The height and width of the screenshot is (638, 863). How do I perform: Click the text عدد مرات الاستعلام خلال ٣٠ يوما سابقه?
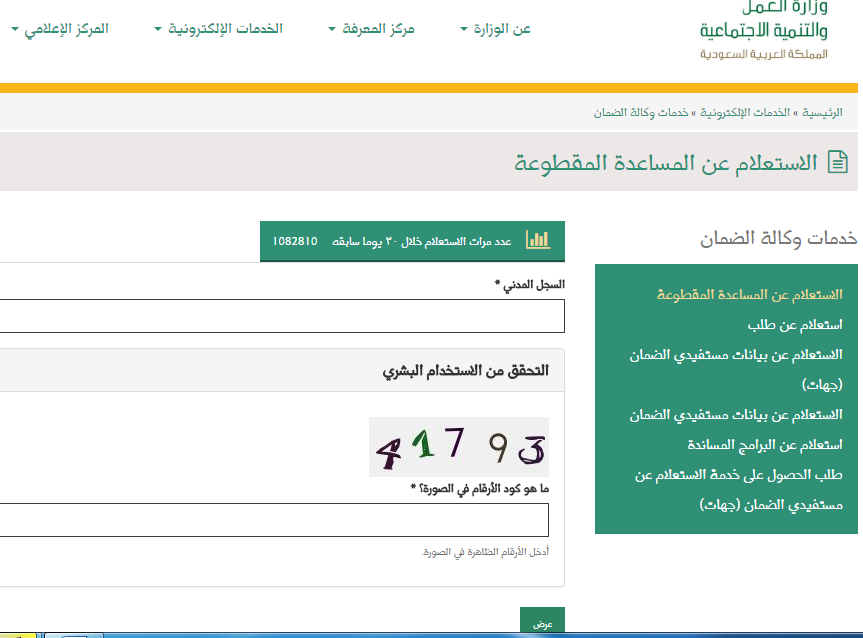coord(422,242)
